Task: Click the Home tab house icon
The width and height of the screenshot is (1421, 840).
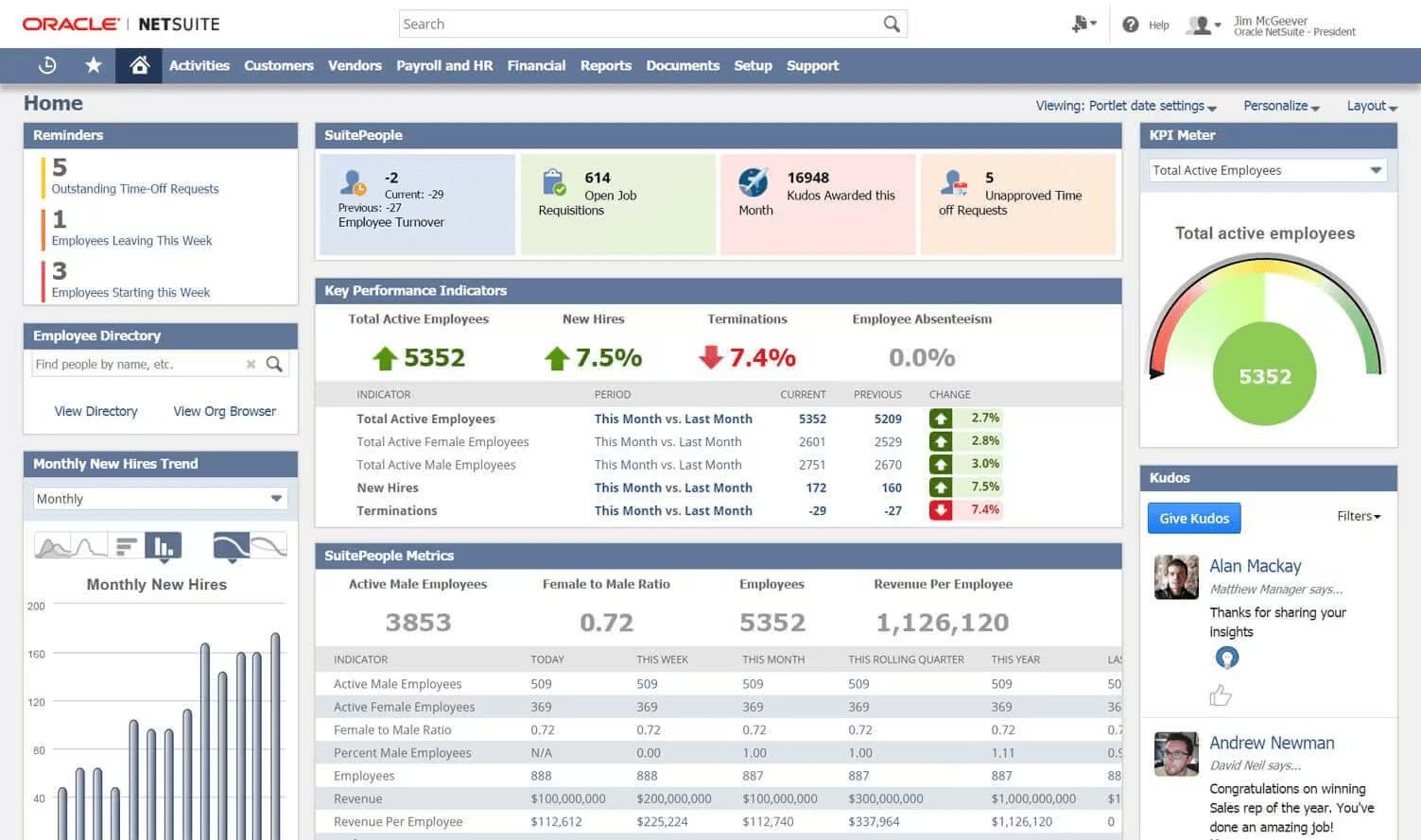Action: pyautogui.click(x=139, y=65)
